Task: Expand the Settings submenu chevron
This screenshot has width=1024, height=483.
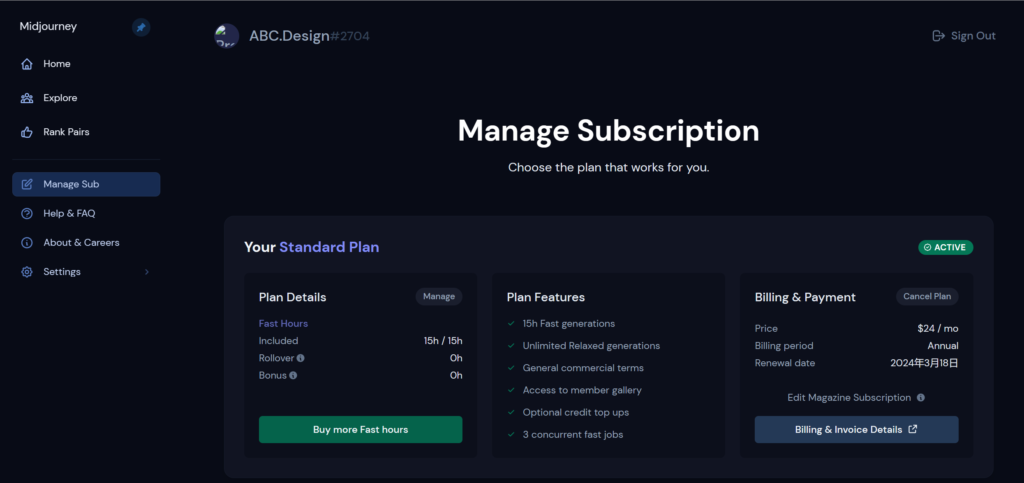Action: (x=146, y=272)
